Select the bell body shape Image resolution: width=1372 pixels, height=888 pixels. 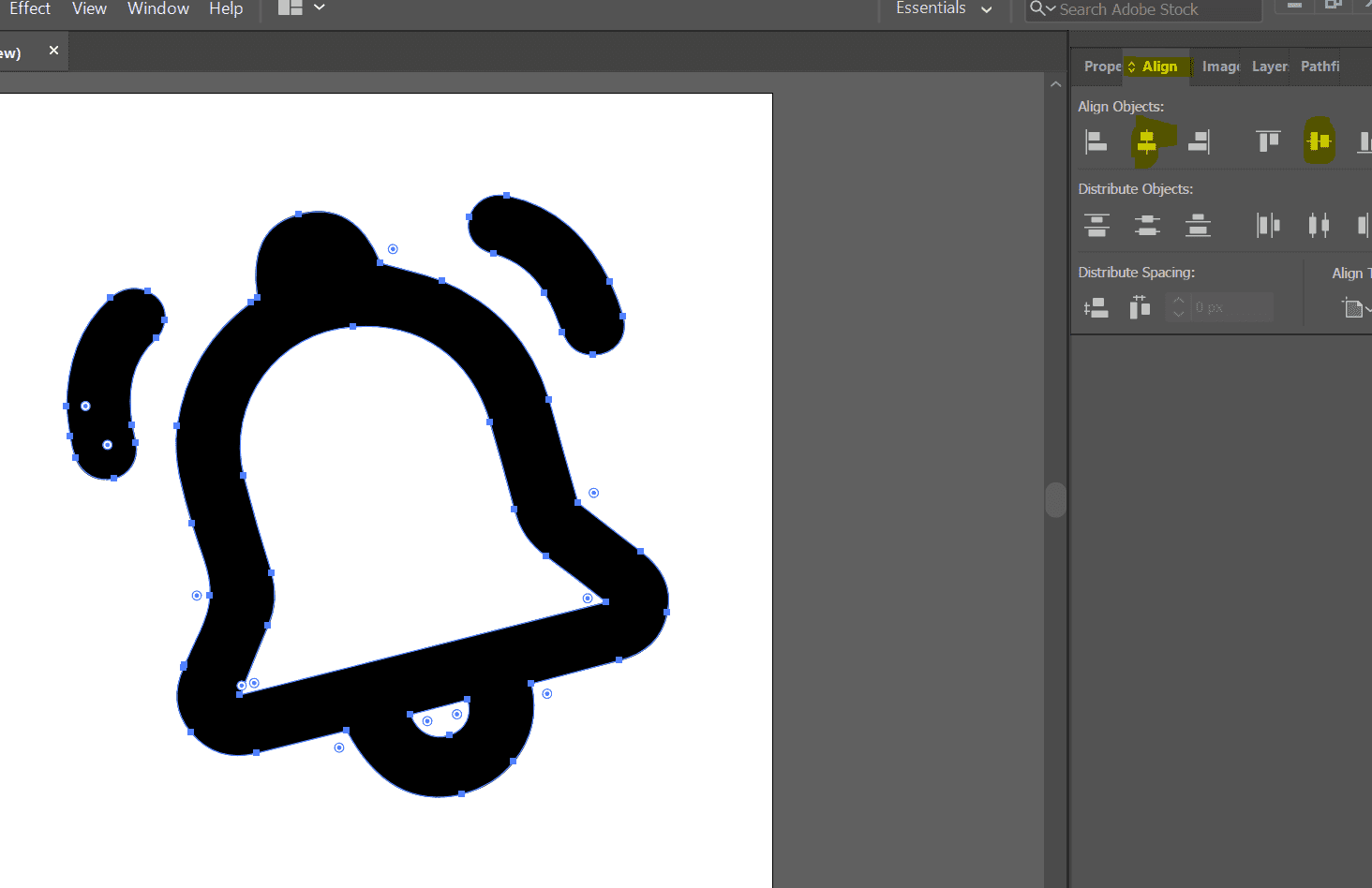click(211, 450)
